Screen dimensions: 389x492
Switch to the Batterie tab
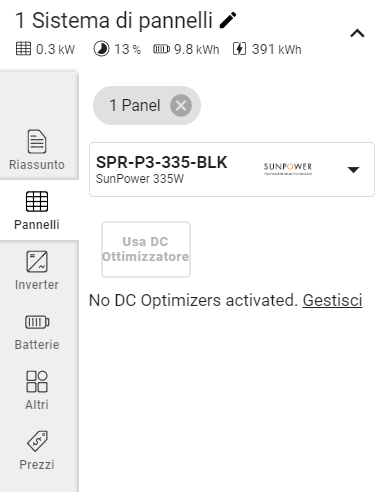pos(37,330)
